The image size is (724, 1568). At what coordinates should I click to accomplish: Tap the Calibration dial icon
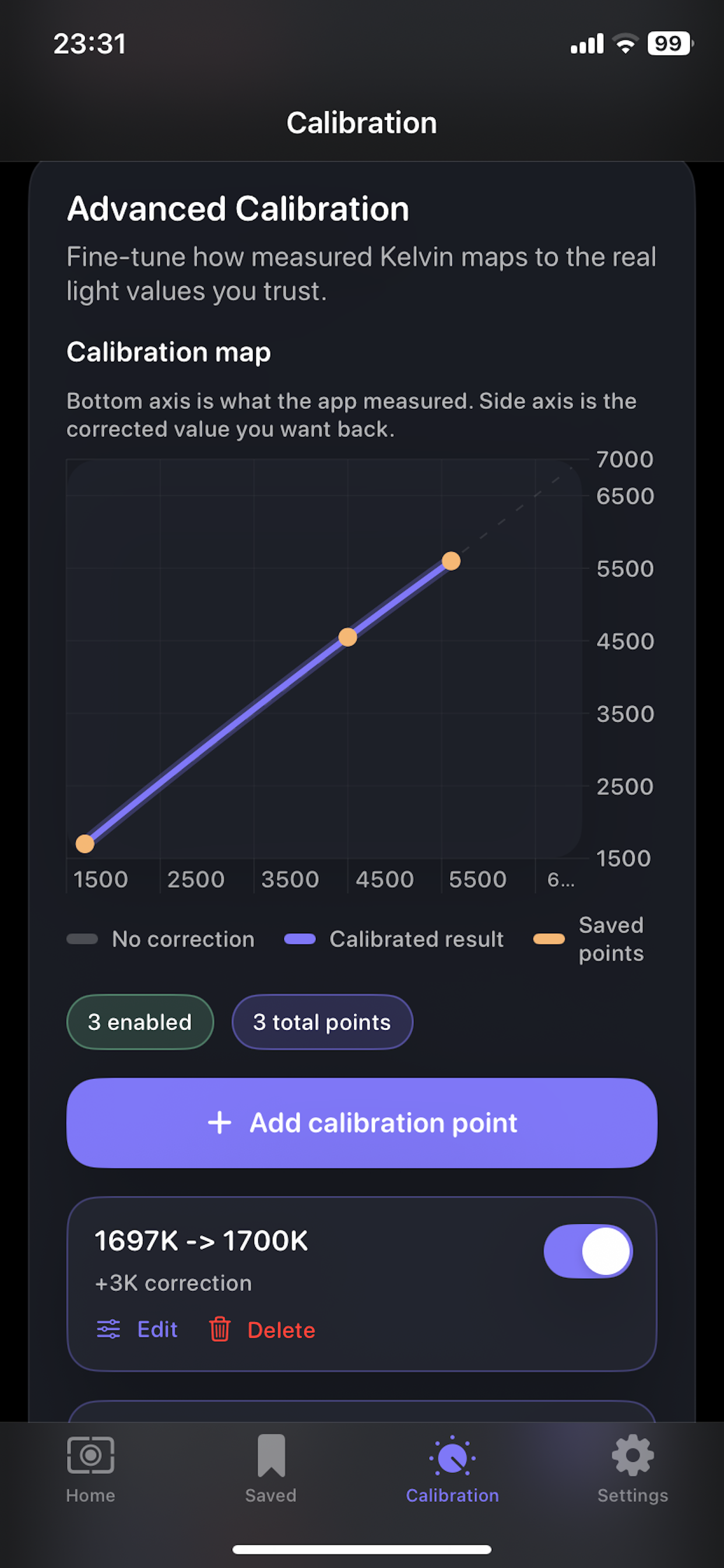tap(451, 1456)
